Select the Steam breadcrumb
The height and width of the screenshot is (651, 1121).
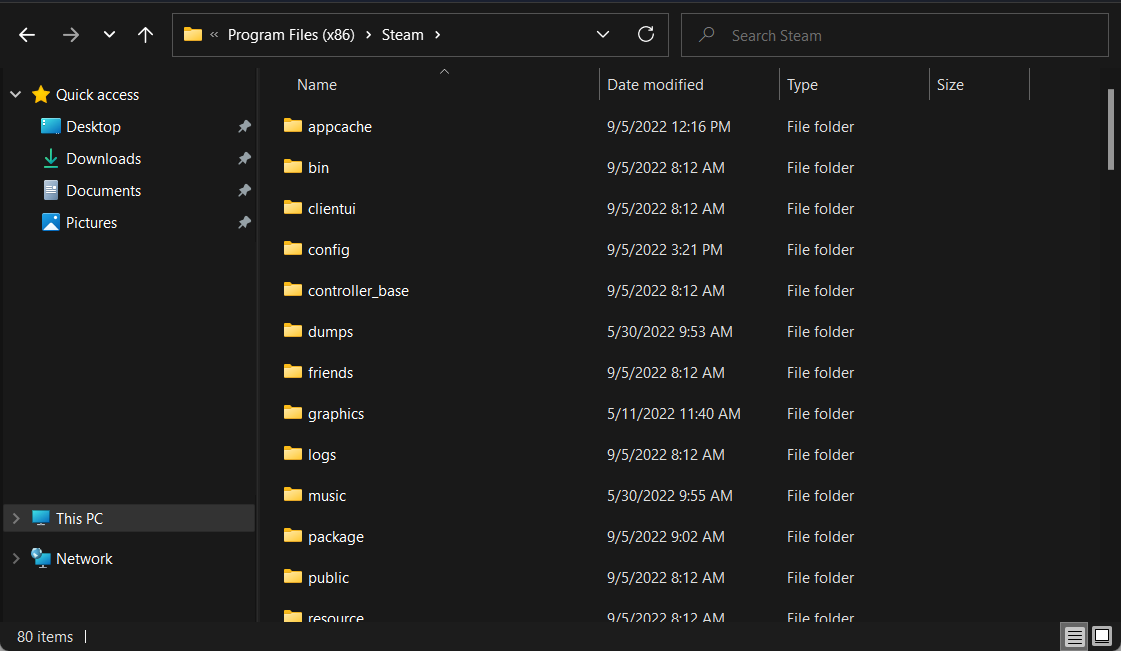pos(403,35)
